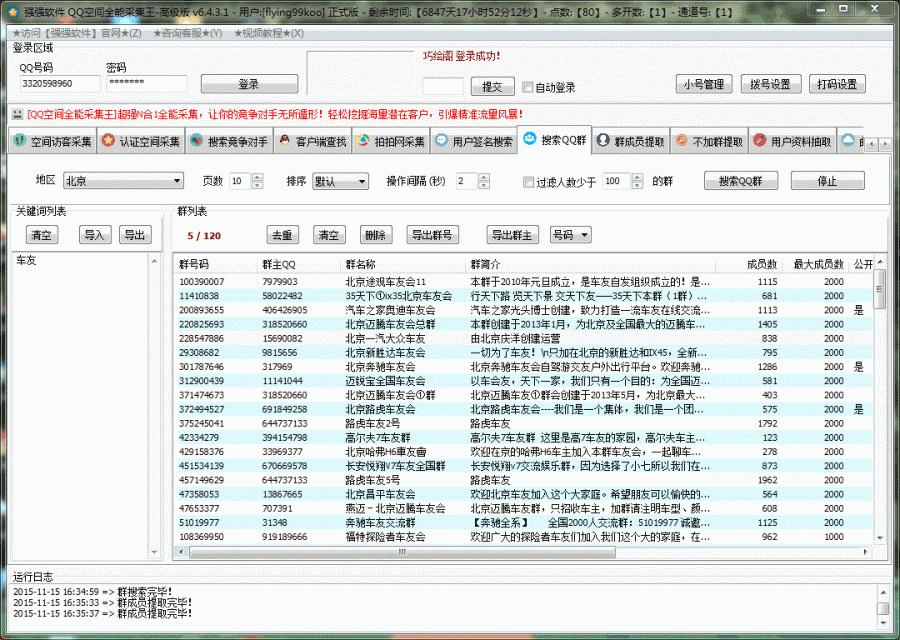The height and width of the screenshot is (640, 900).
Task: Click 清空 in the keyword list panel
Action: coord(41,235)
